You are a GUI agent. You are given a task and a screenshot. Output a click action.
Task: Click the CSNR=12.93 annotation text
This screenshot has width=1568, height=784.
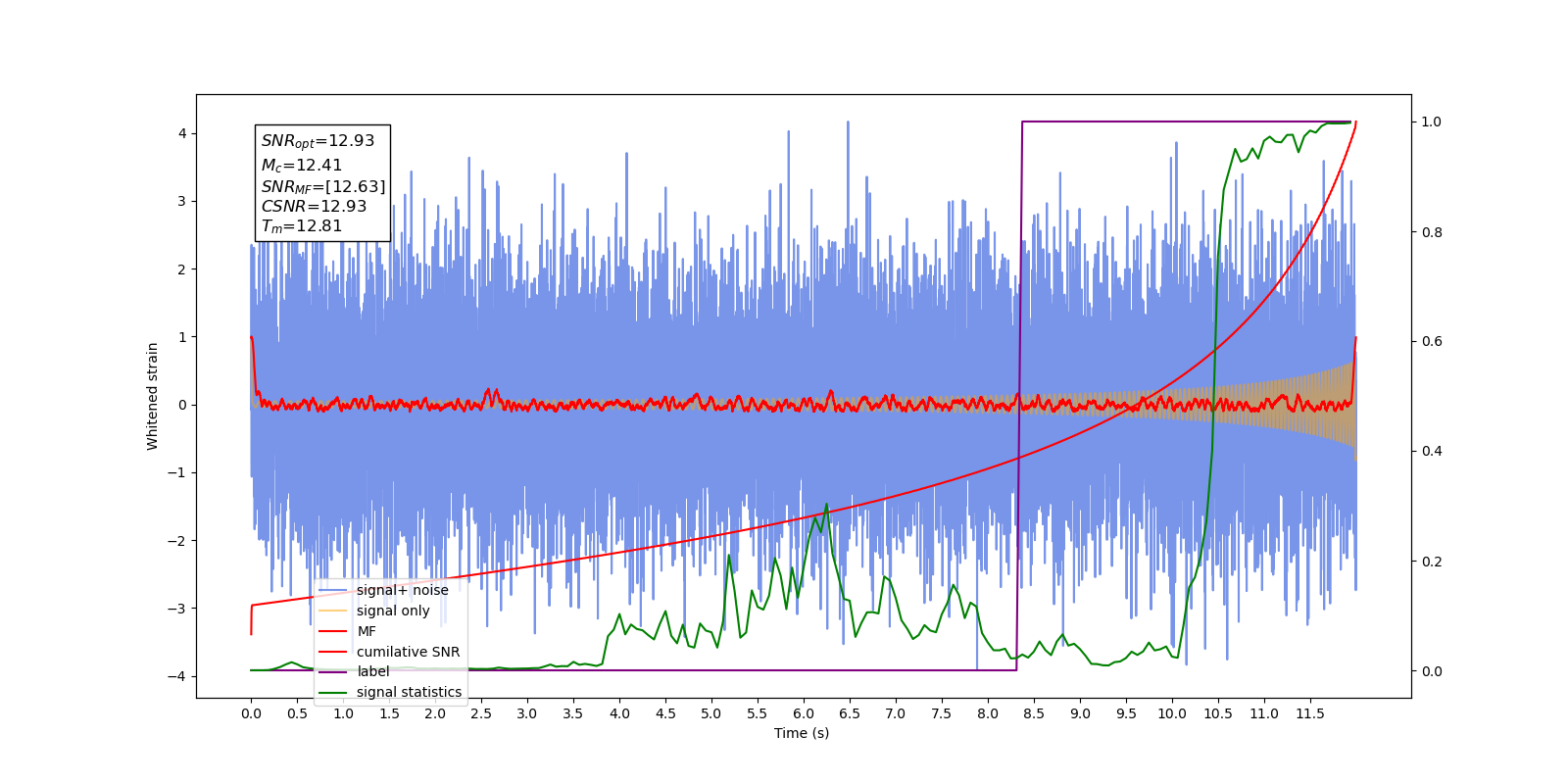point(314,206)
